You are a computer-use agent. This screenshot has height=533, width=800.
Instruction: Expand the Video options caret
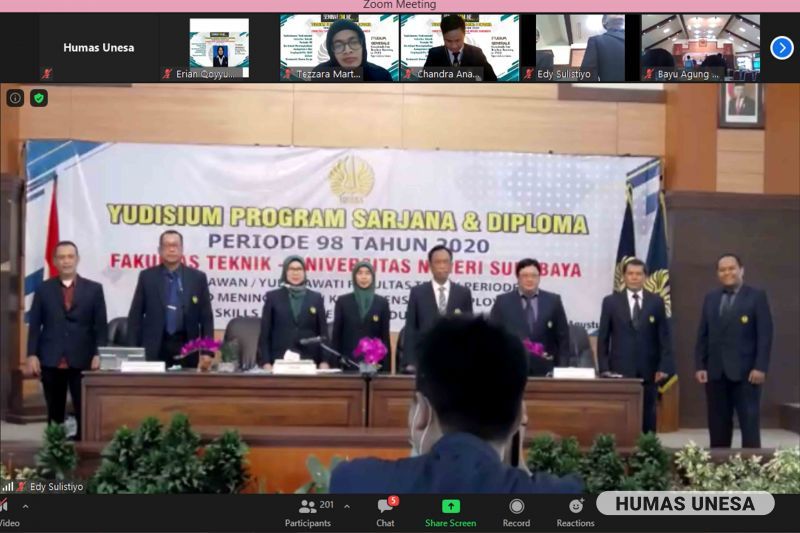click(x=26, y=506)
